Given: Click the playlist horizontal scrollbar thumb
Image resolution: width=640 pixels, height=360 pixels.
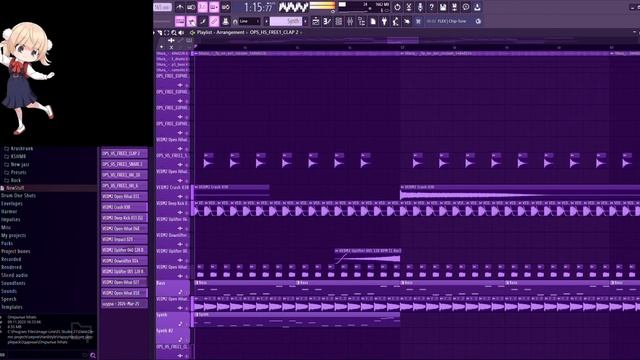Looking at the screenshot, I should point(402,40).
